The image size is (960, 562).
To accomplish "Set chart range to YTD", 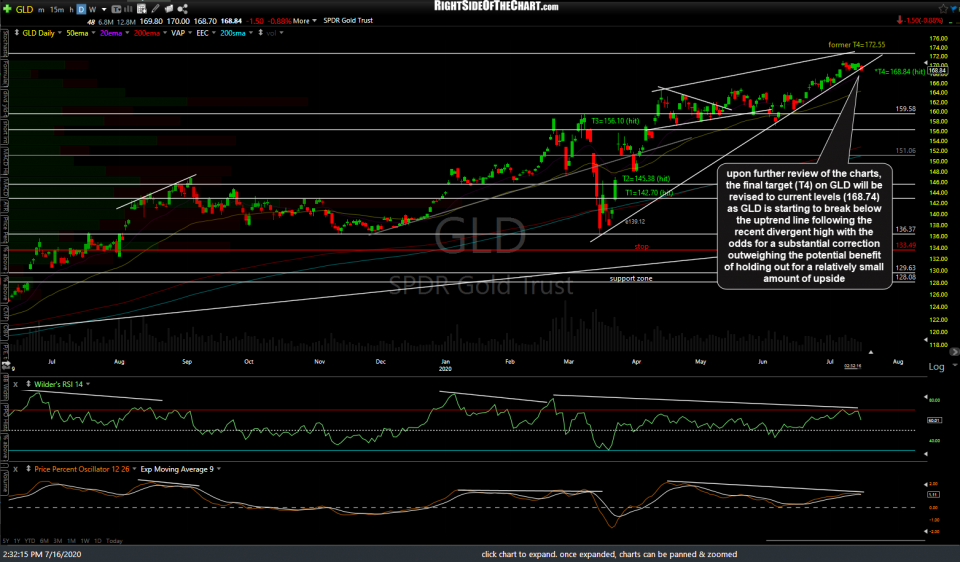I will tap(29, 541).
